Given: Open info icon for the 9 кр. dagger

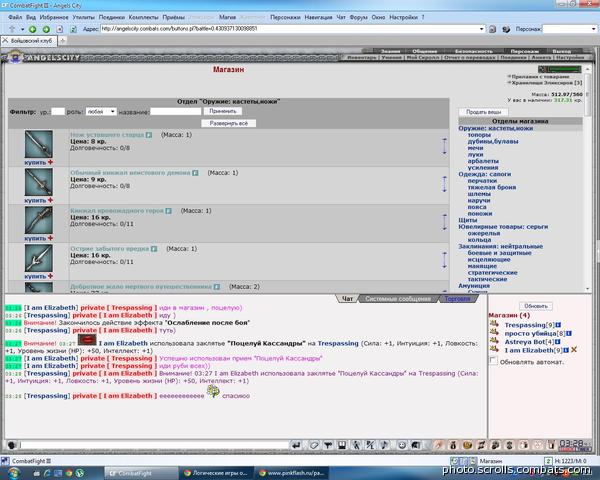Looking at the screenshot, I should coord(195,173).
